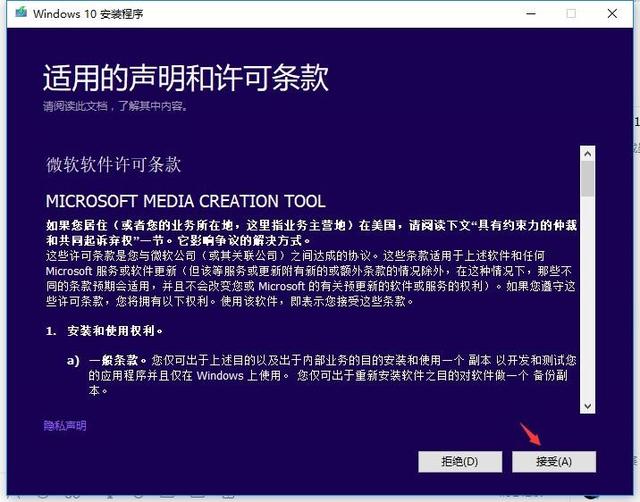Viewport: 640px width, 502px height.
Task: Click the Windows 10 setup title bar icon
Action: [x=21, y=13]
